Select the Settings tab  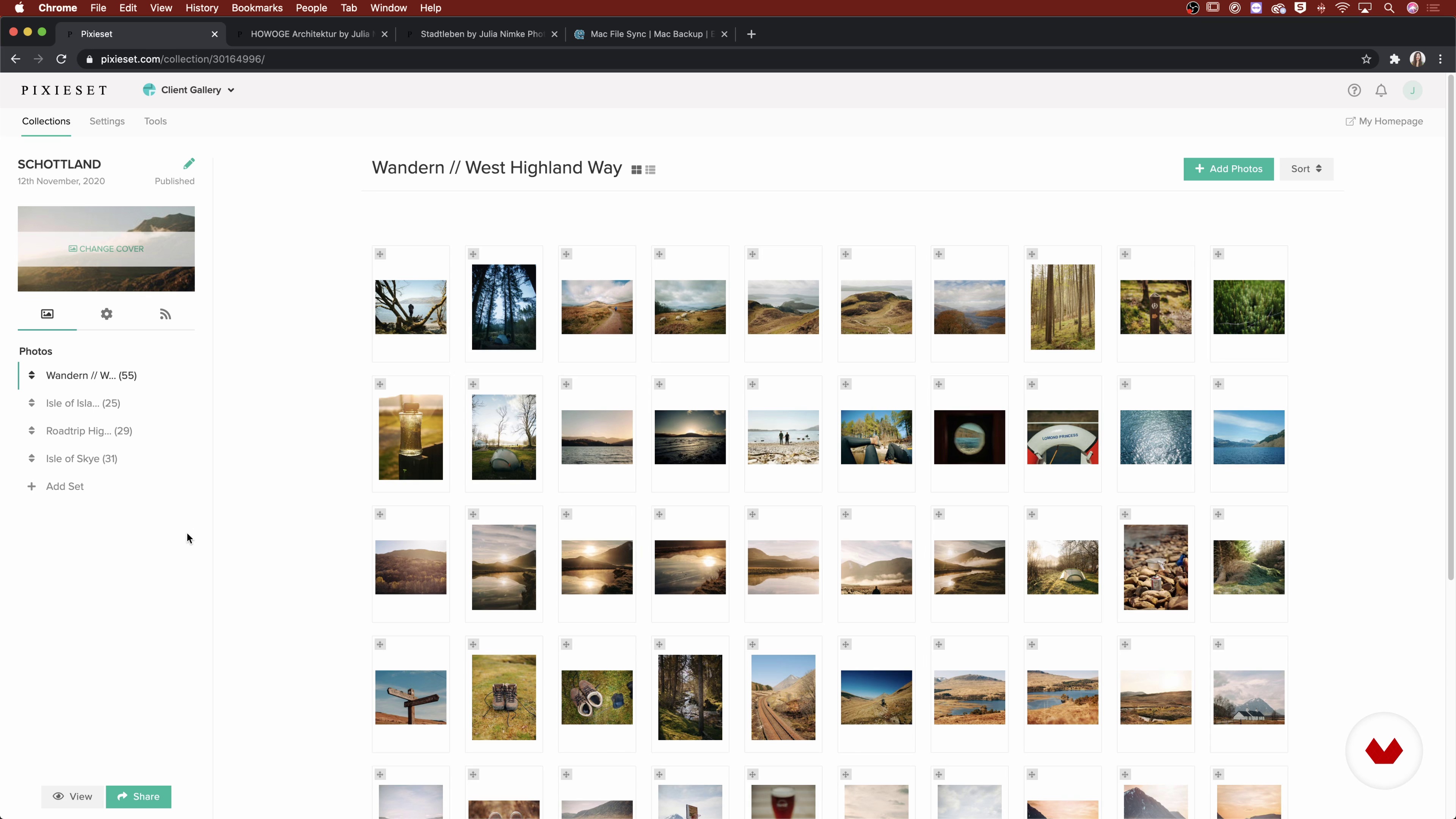click(x=107, y=121)
